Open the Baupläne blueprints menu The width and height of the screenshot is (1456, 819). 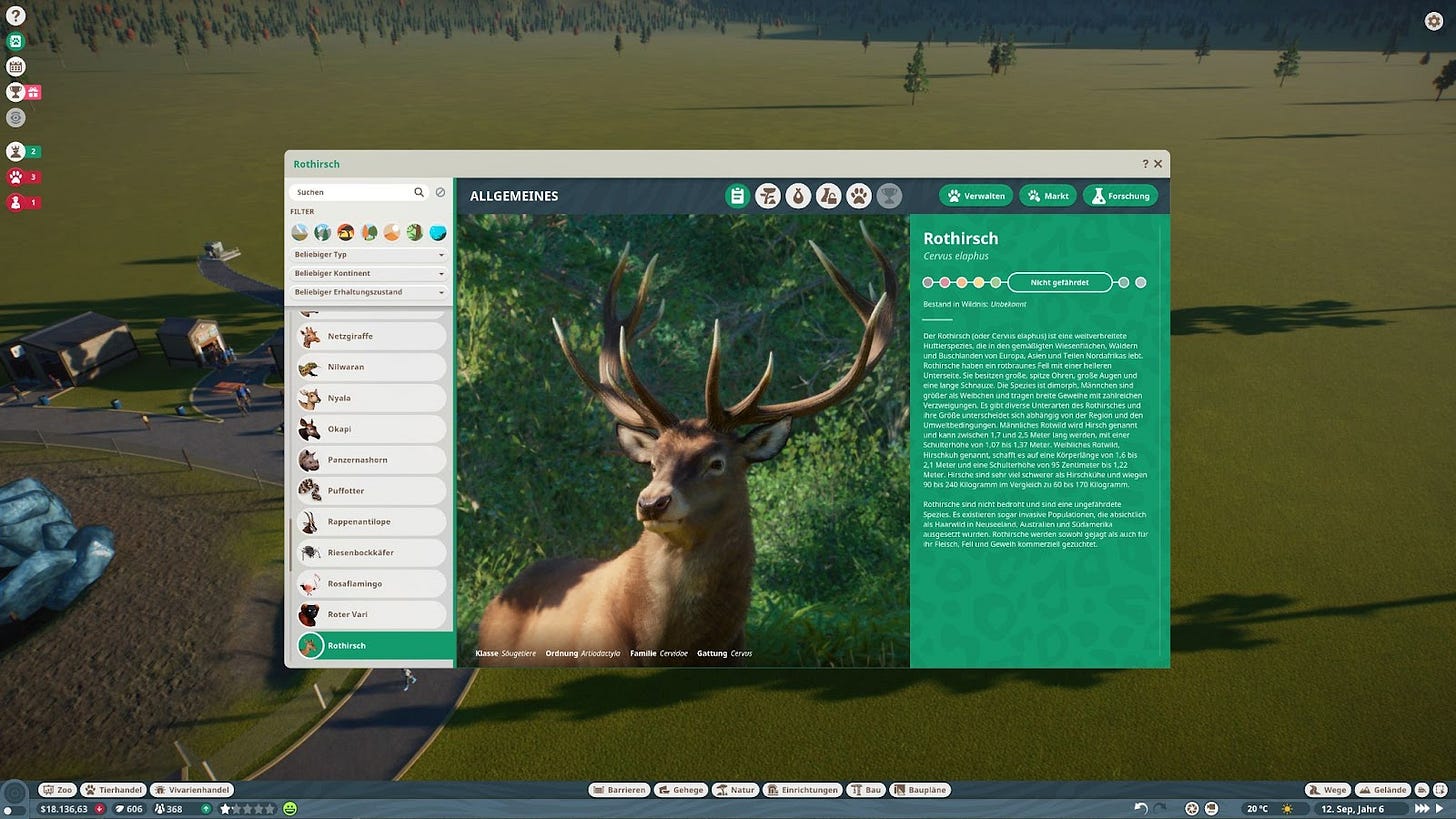pyautogui.click(x=920, y=790)
